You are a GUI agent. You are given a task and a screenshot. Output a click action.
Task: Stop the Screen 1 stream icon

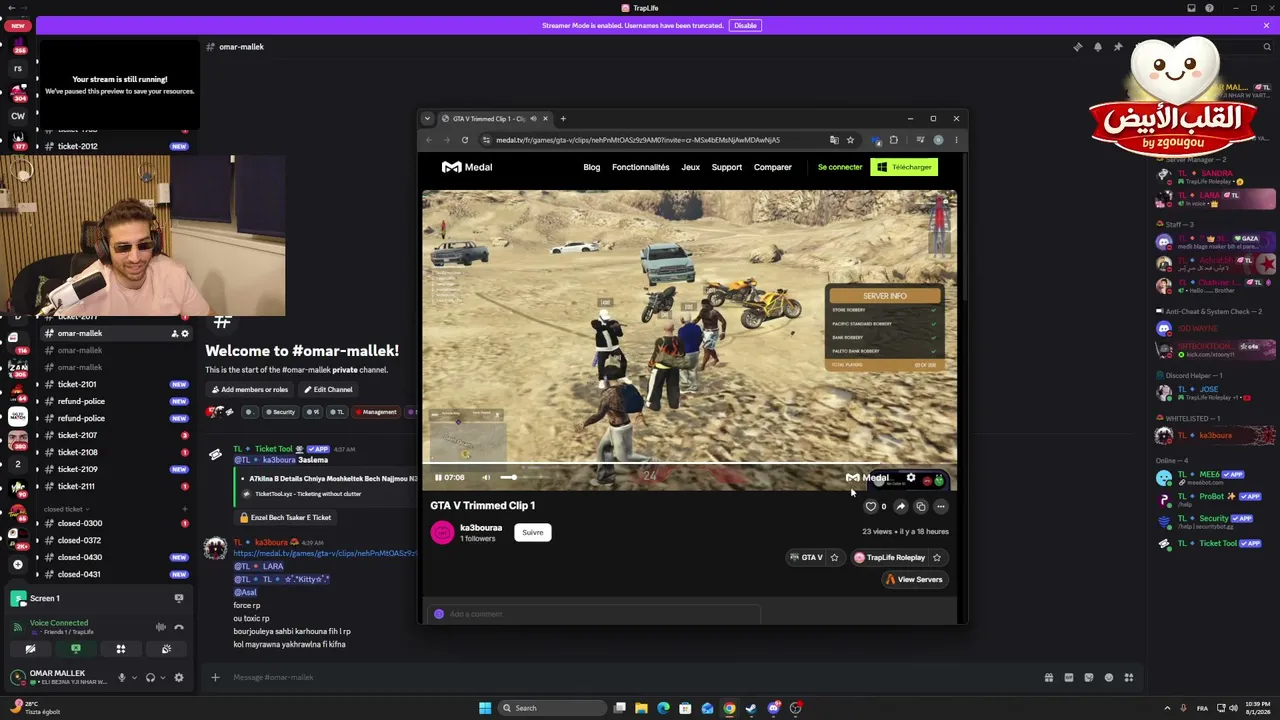pos(179,598)
